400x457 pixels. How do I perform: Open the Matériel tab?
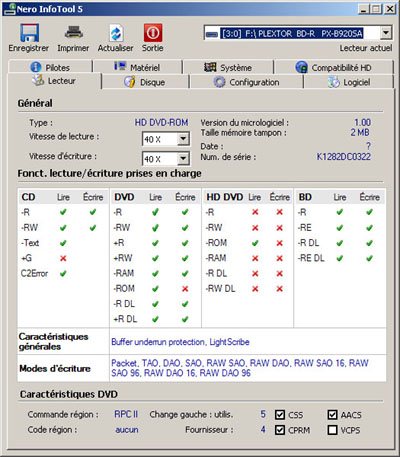click(x=138, y=67)
